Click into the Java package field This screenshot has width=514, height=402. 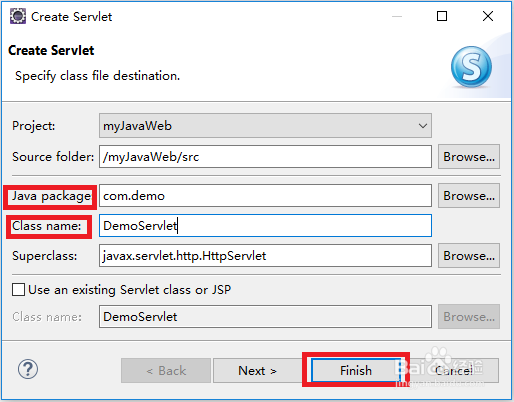265,196
